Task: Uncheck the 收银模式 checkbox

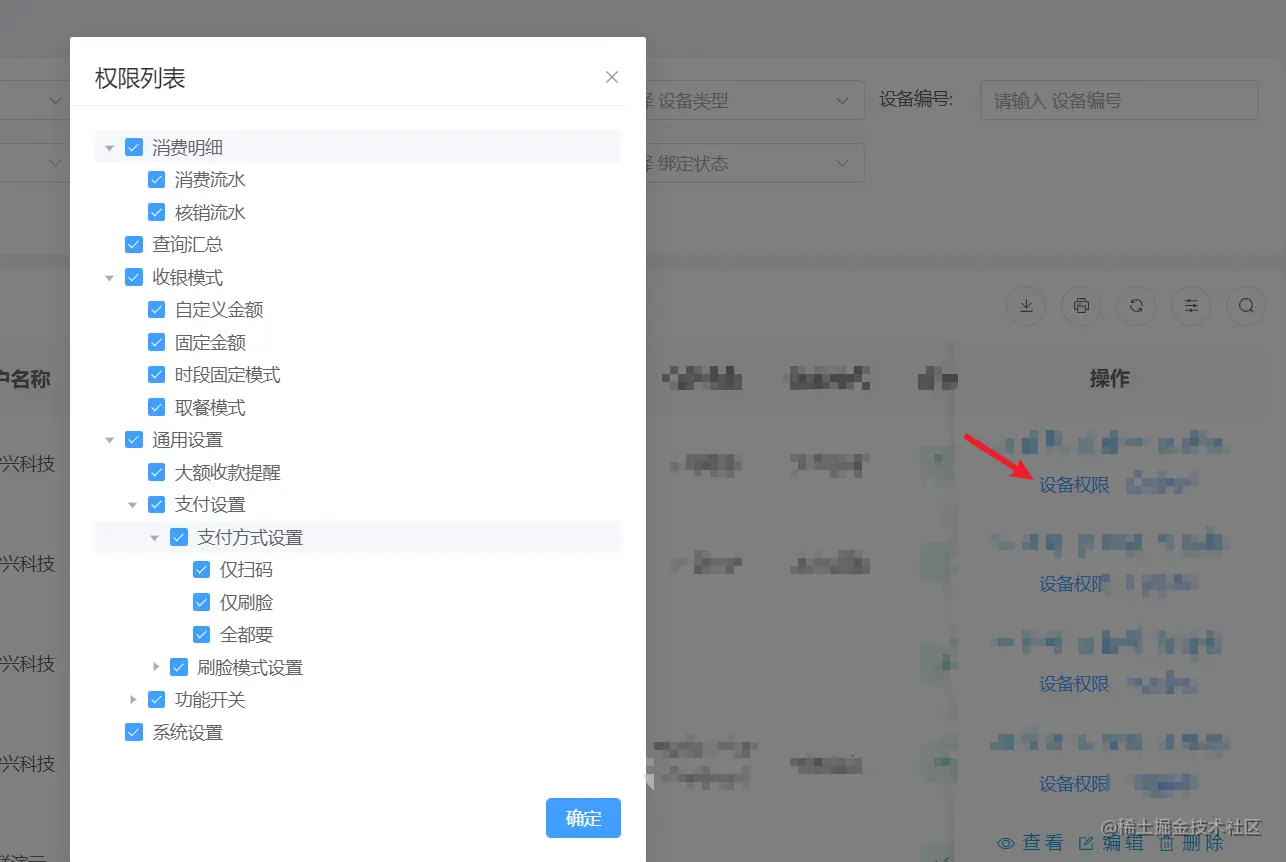Action: pos(134,277)
